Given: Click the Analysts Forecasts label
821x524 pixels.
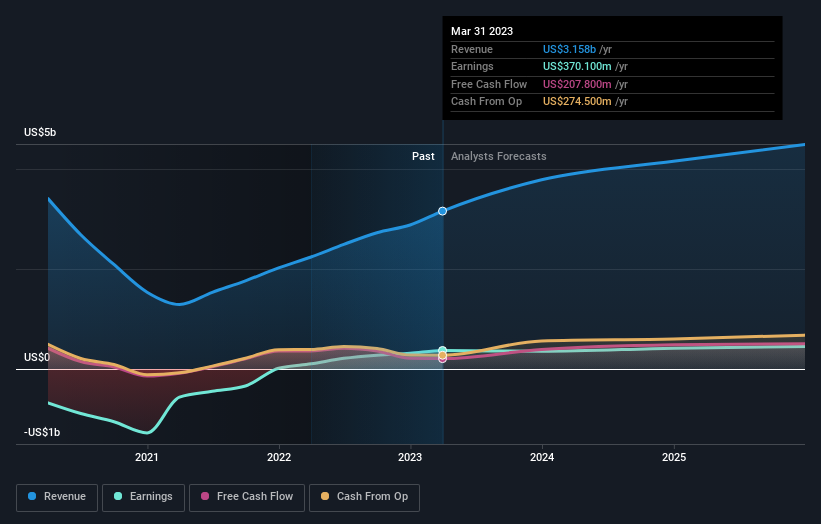Looking at the screenshot, I should (498, 156).
